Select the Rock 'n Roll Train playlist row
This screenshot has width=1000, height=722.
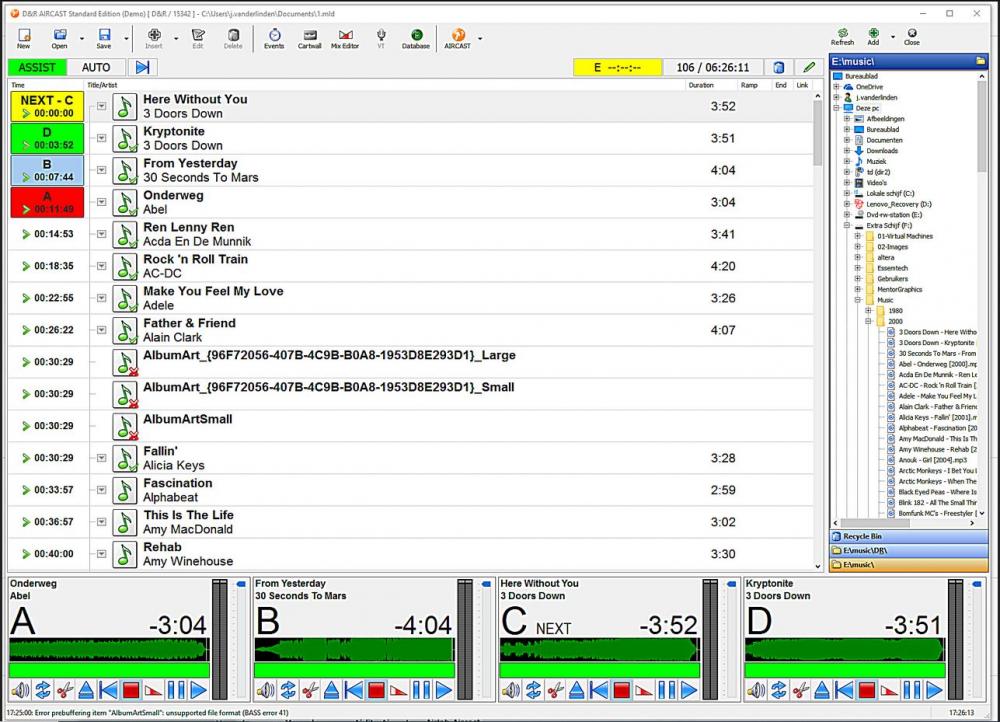pos(411,266)
